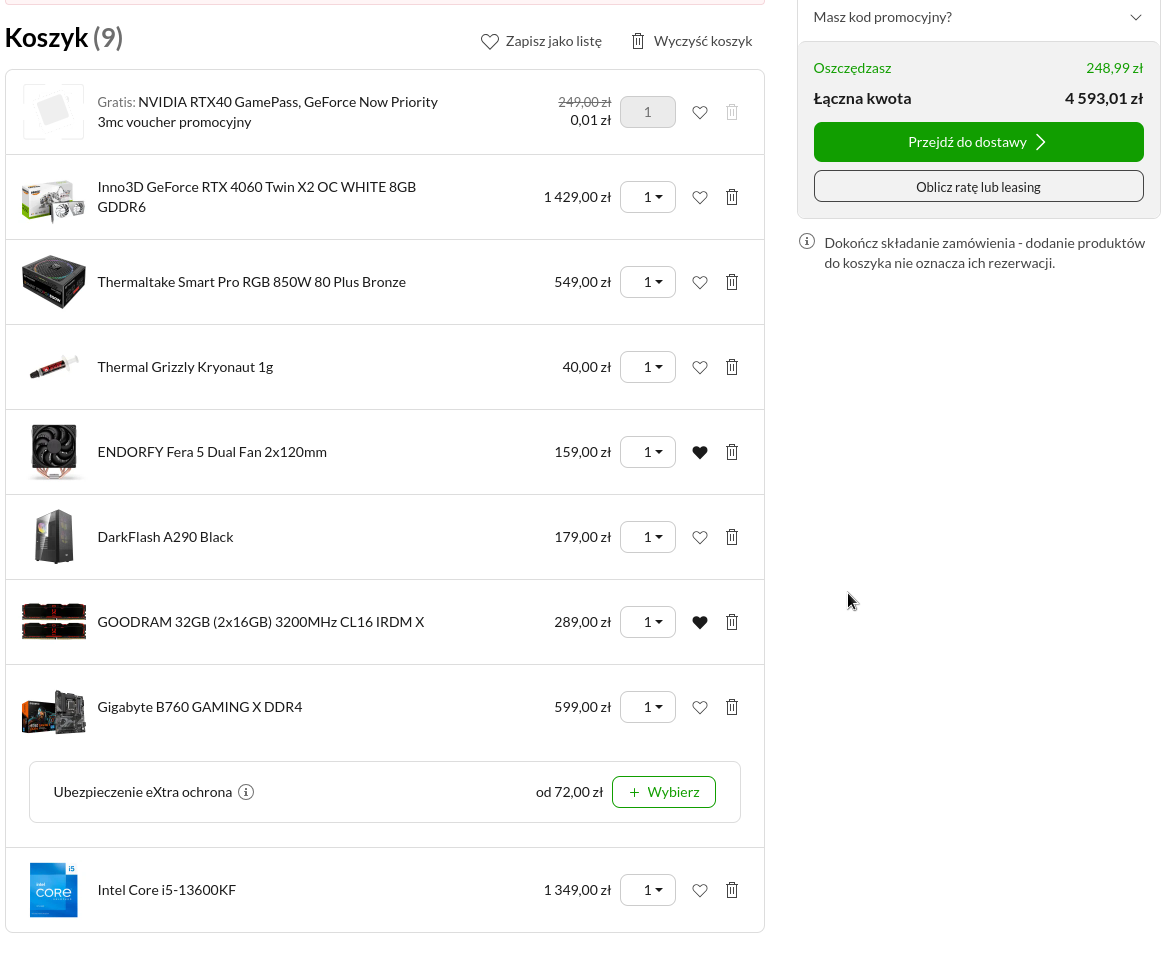
Task: Open quantity selector for DarkFlash A290 Black
Action: (648, 537)
